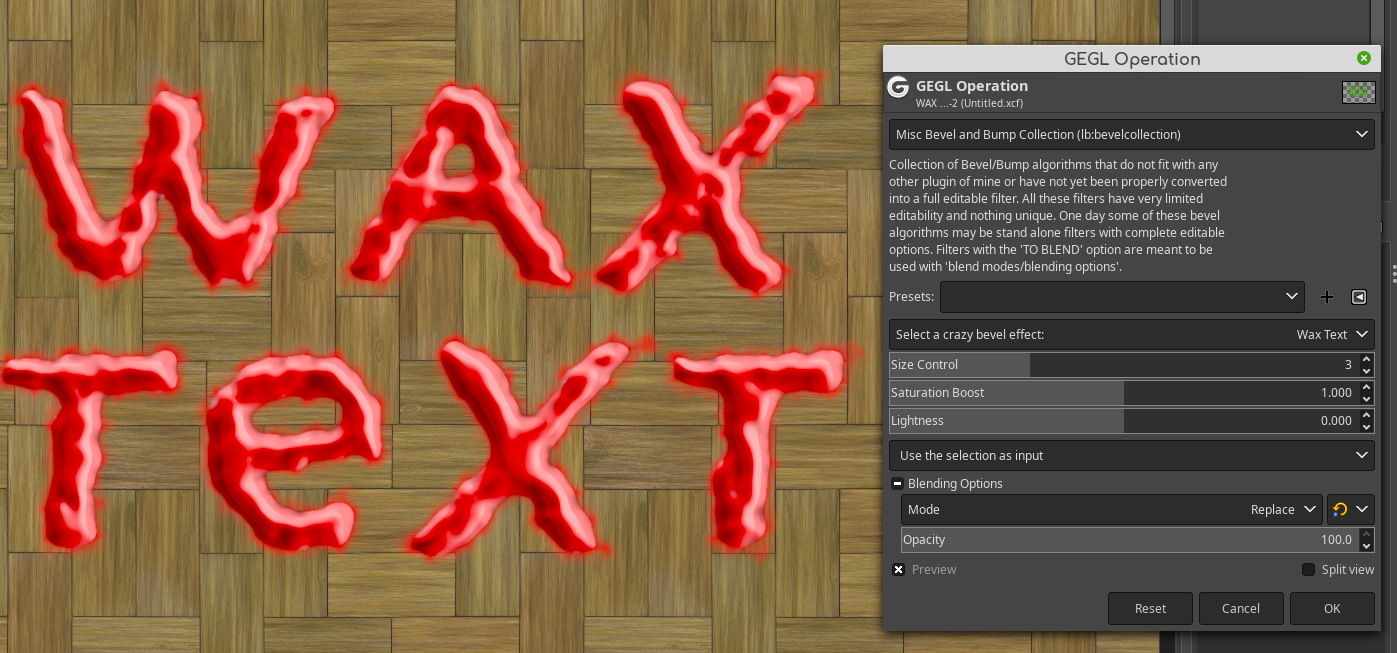Click the GEGL Operation title bar

click(1132, 59)
